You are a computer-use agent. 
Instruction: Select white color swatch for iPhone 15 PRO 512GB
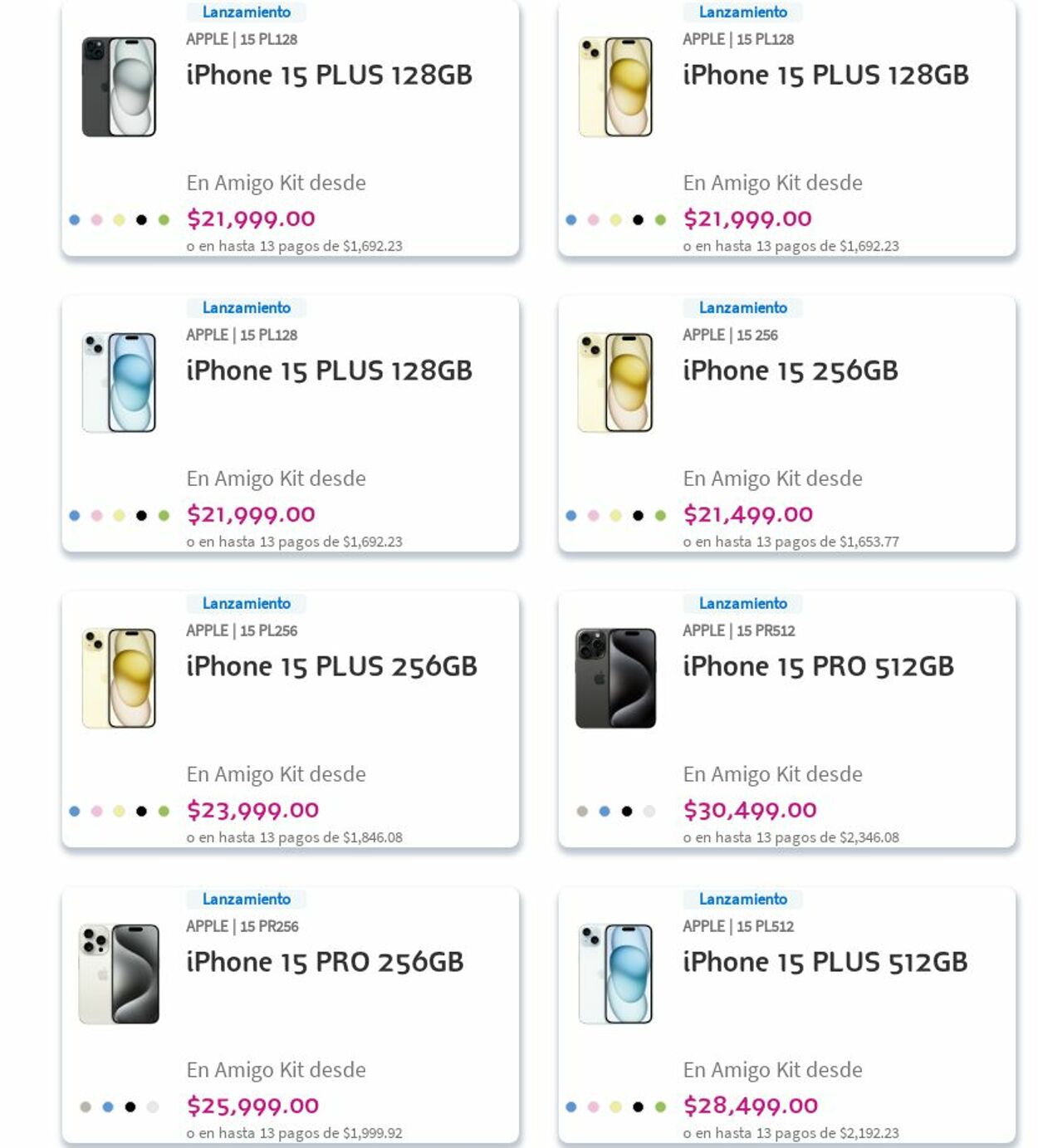(649, 812)
